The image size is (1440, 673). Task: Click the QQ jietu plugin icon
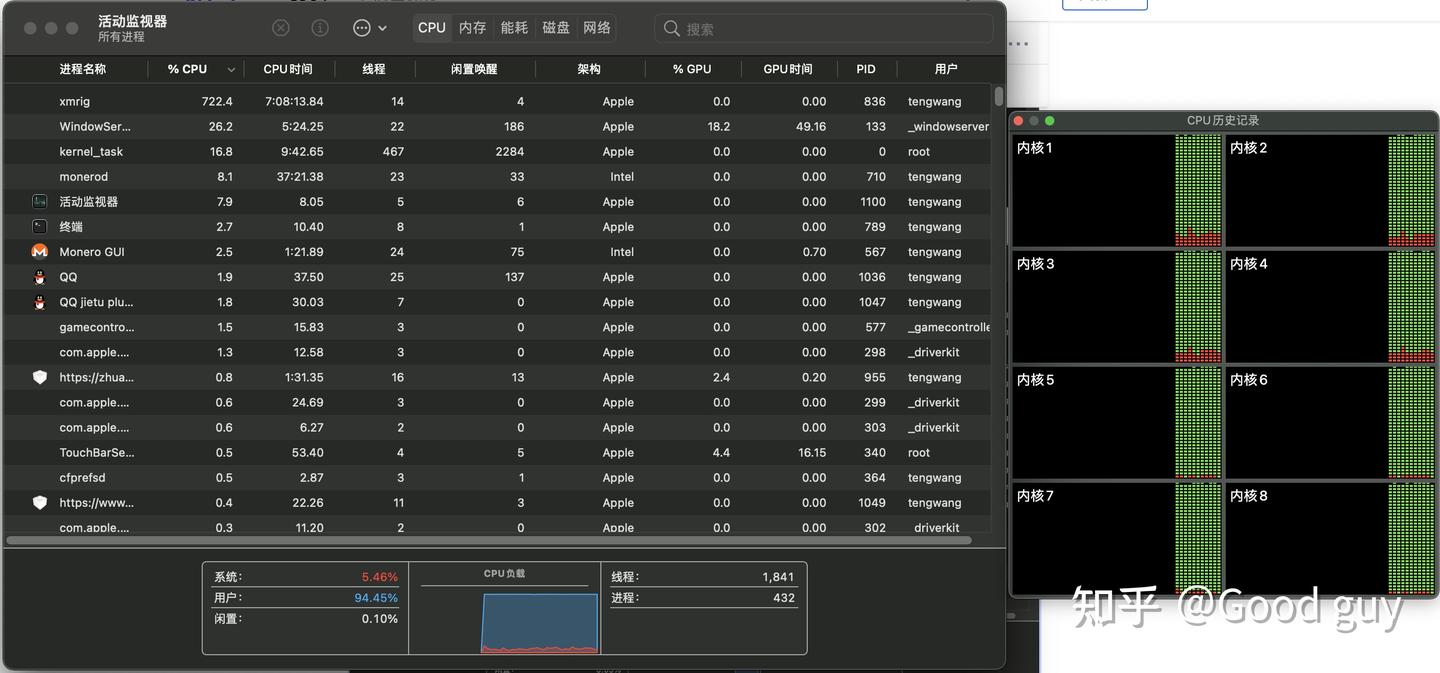(x=40, y=301)
